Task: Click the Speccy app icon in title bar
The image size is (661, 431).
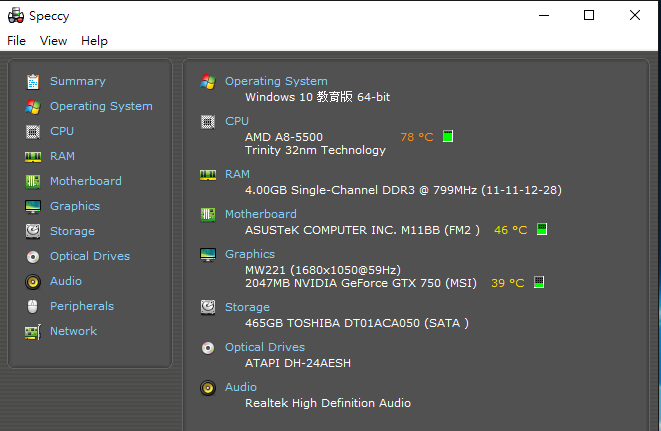Action: click(x=16, y=16)
